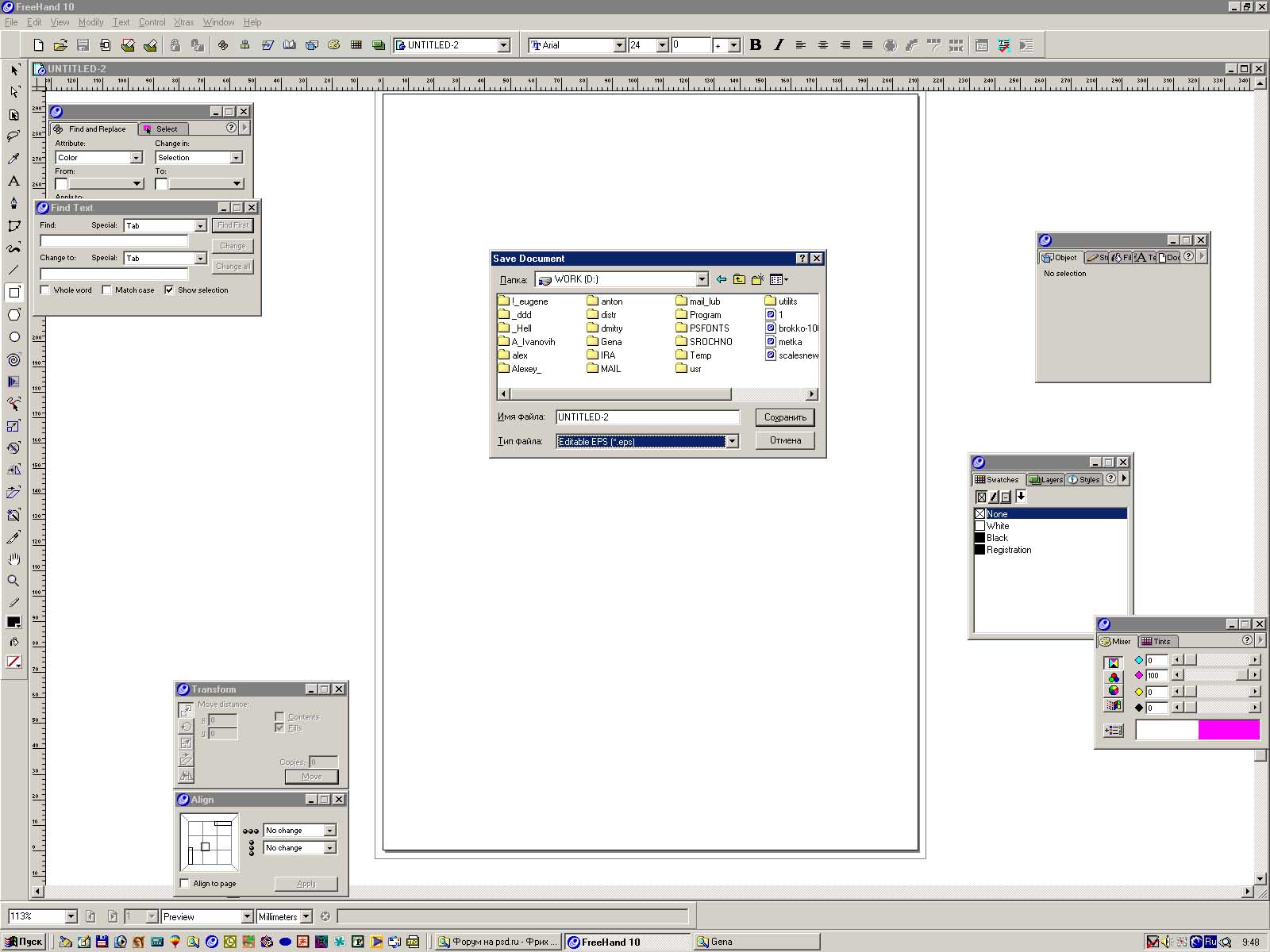This screenshot has width=1270, height=952.
Task: Open the Millimeters units dropdown
Action: pyautogui.click(x=306, y=916)
